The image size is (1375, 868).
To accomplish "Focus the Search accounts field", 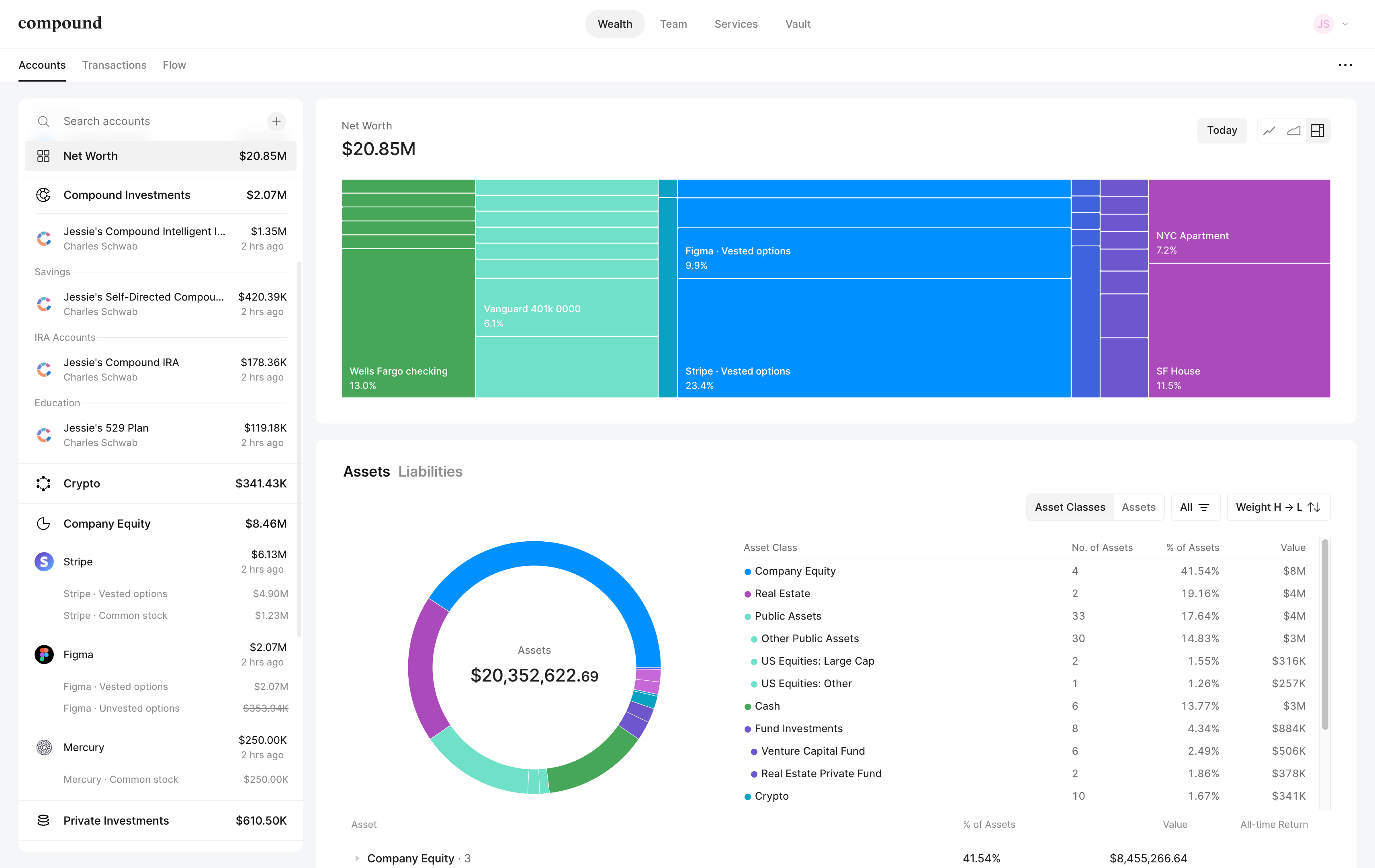I will click(x=154, y=121).
